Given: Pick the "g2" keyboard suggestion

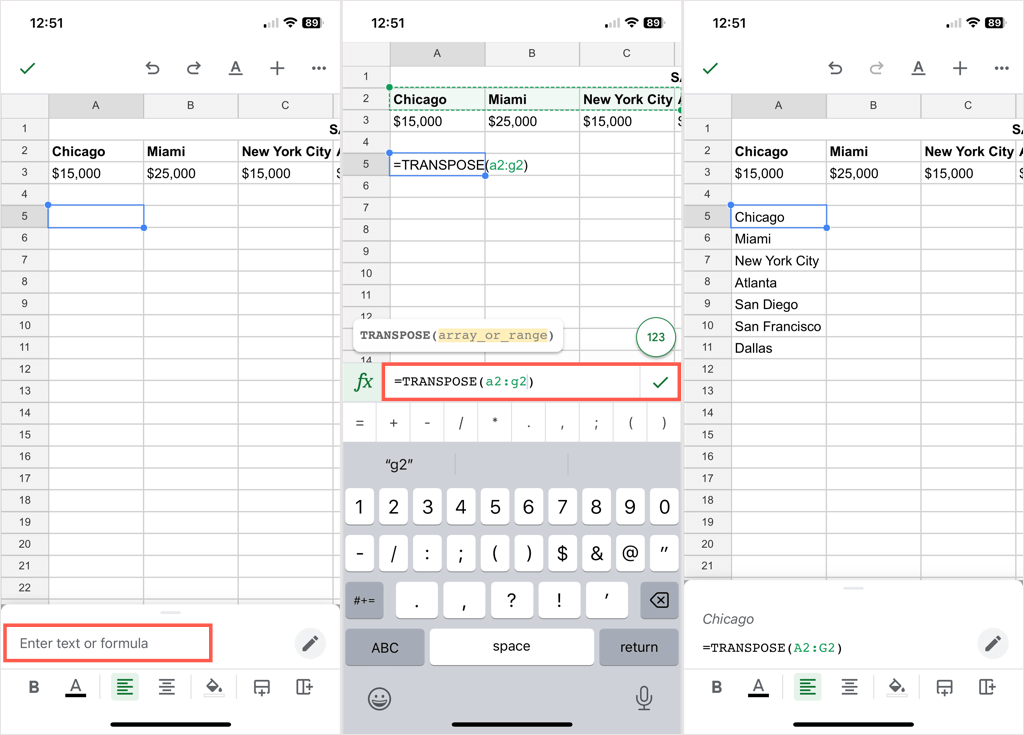Looking at the screenshot, I should pos(399,465).
